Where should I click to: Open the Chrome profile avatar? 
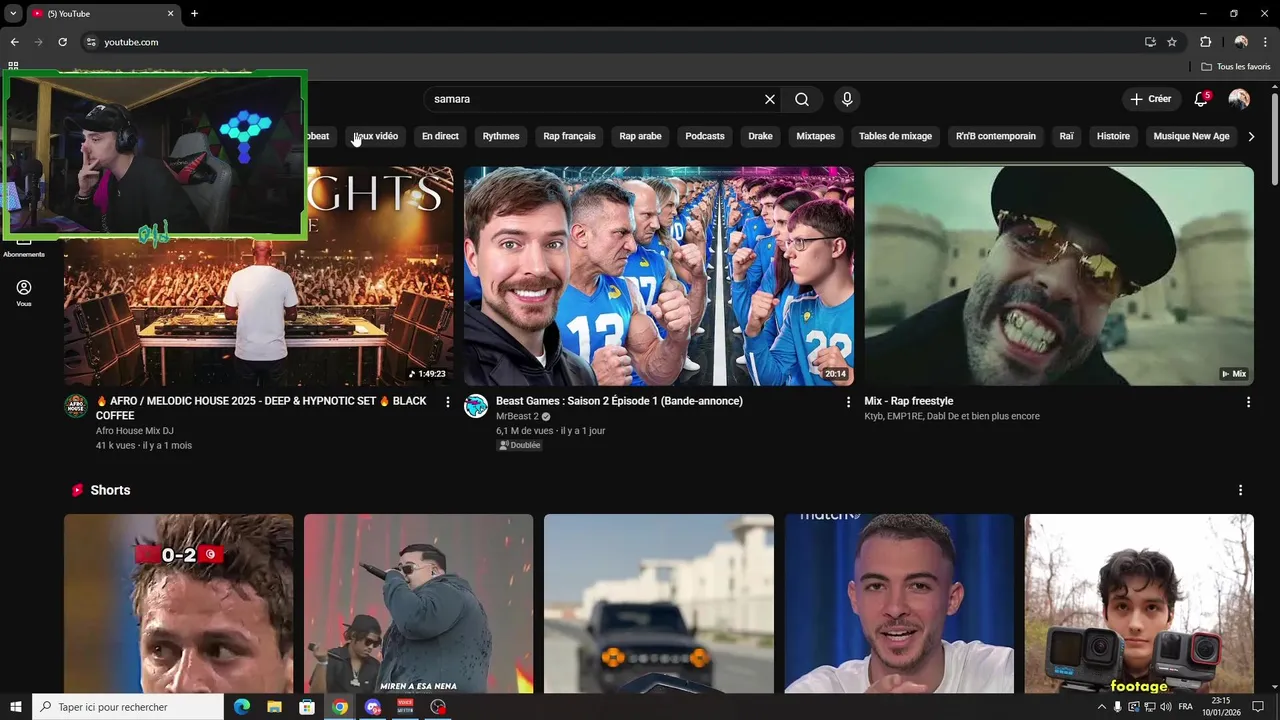tap(1241, 42)
